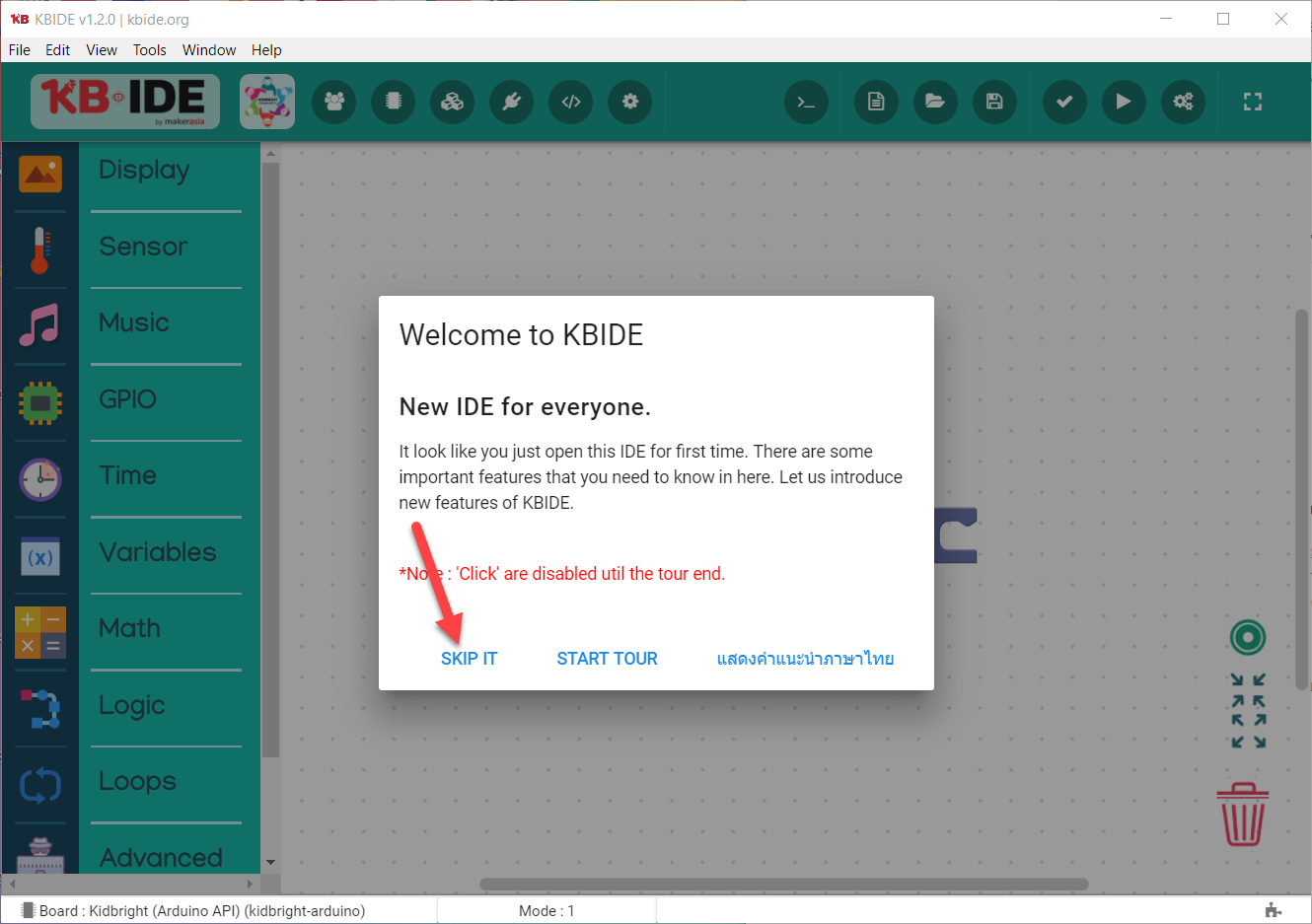Open the Window menu
This screenshot has width=1312, height=924.
209,50
